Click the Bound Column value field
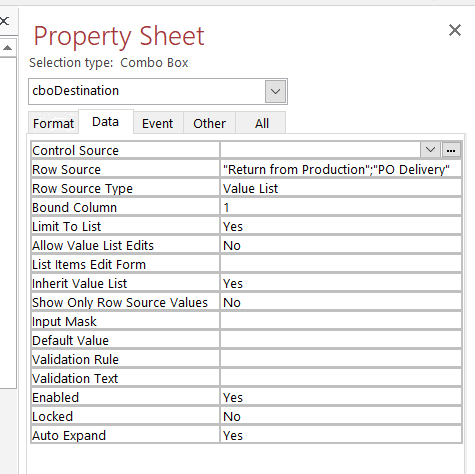Image resolution: width=475 pixels, height=474 pixels. pyautogui.click(x=341, y=207)
